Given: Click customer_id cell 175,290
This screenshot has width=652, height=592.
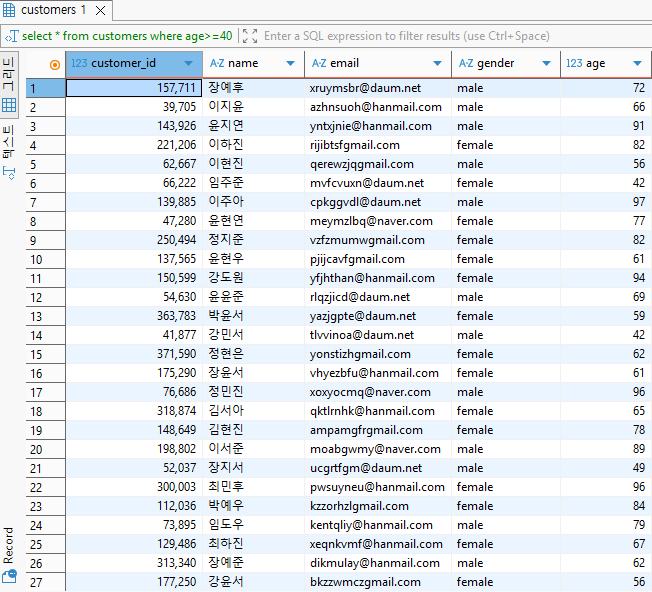Looking at the screenshot, I should pyautogui.click(x=134, y=373).
